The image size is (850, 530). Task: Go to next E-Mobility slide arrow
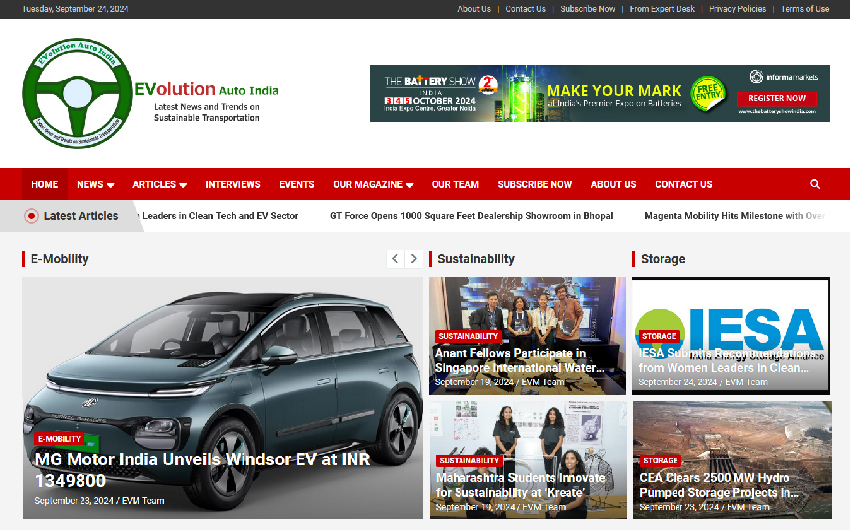click(414, 258)
